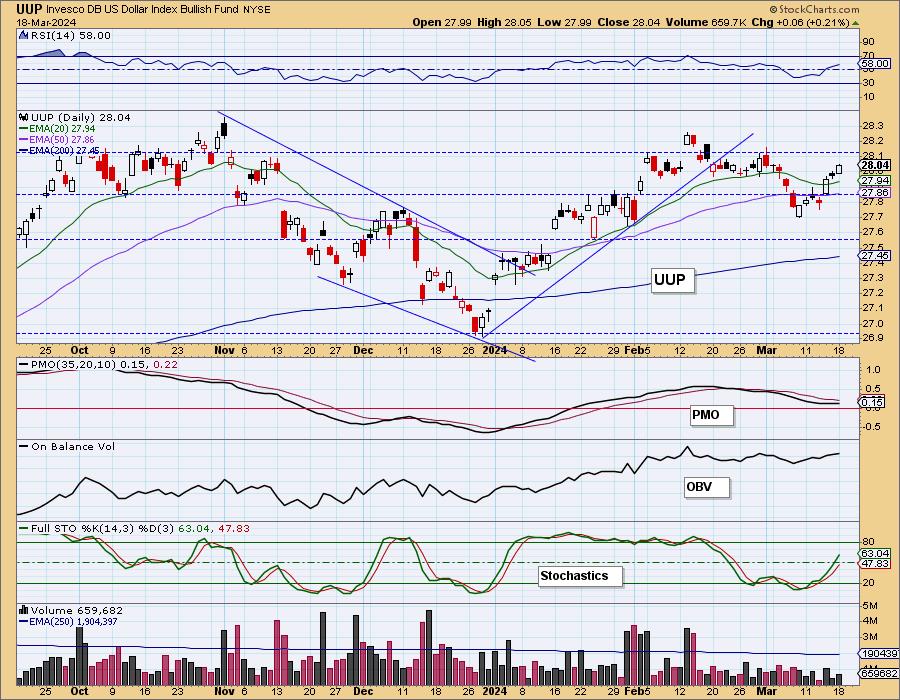Click the Oct label under the price chart
This screenshot has width=900, height=700.
pyautogui.click(x=79, y=351)
